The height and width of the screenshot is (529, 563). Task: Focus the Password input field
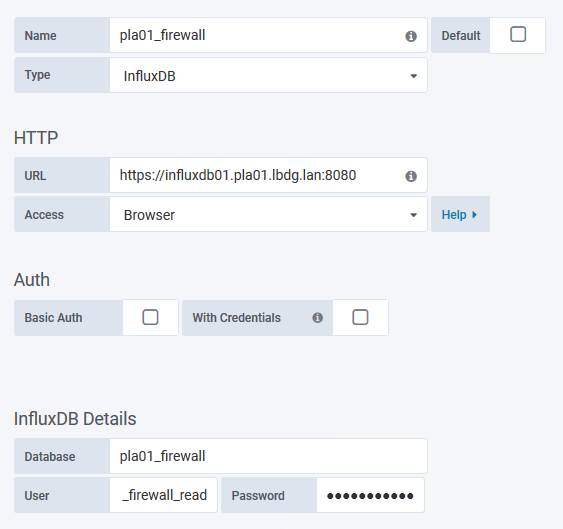click(370, 495)
